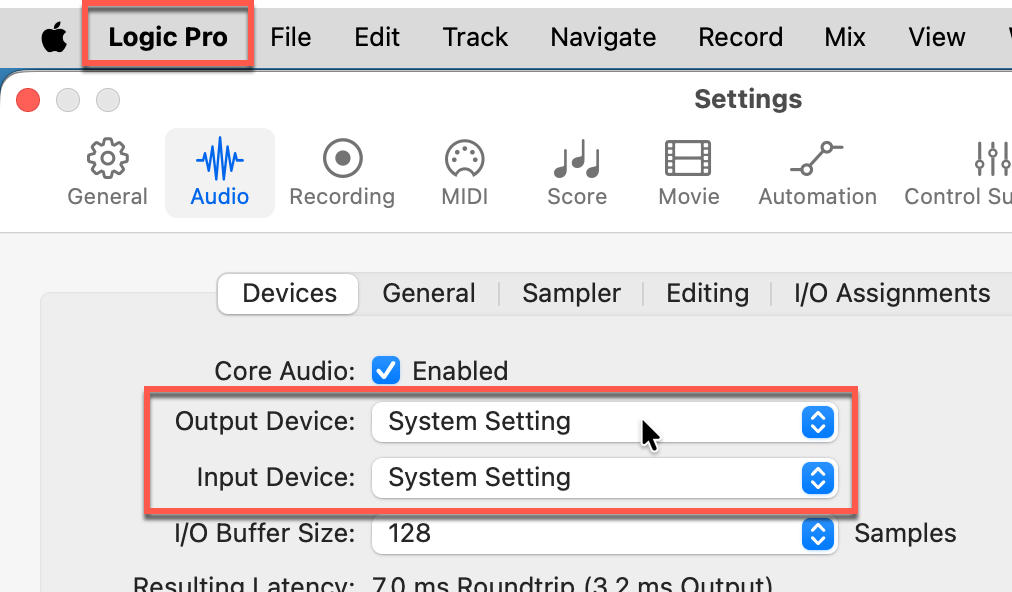
Task: Open the Movie settings film icon
Action: [688, 160]
